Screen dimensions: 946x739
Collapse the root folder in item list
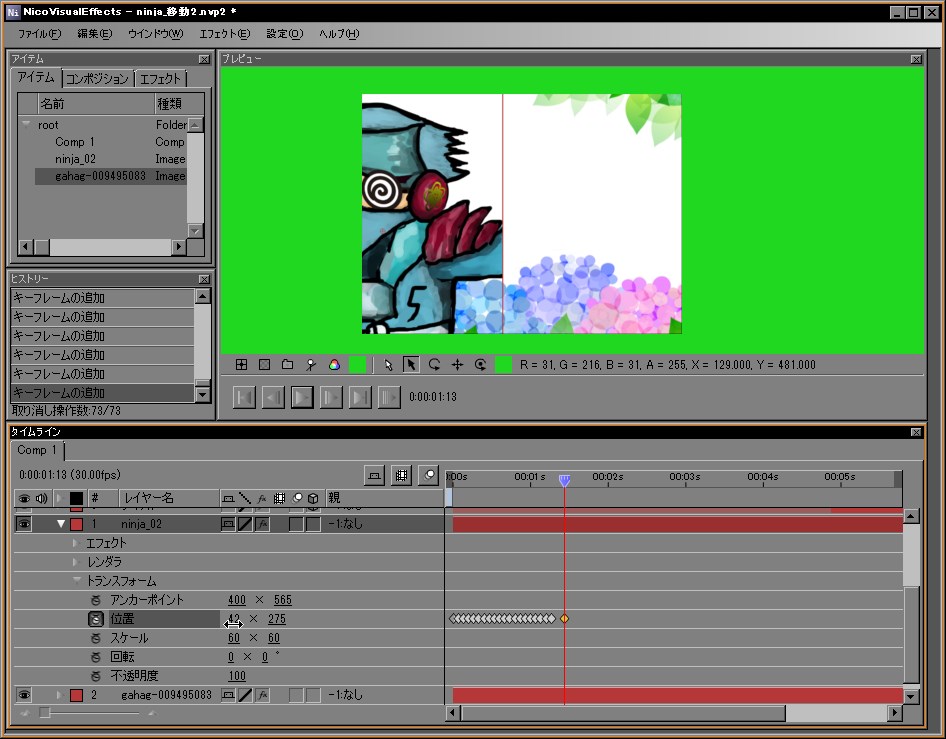(26, 125)
